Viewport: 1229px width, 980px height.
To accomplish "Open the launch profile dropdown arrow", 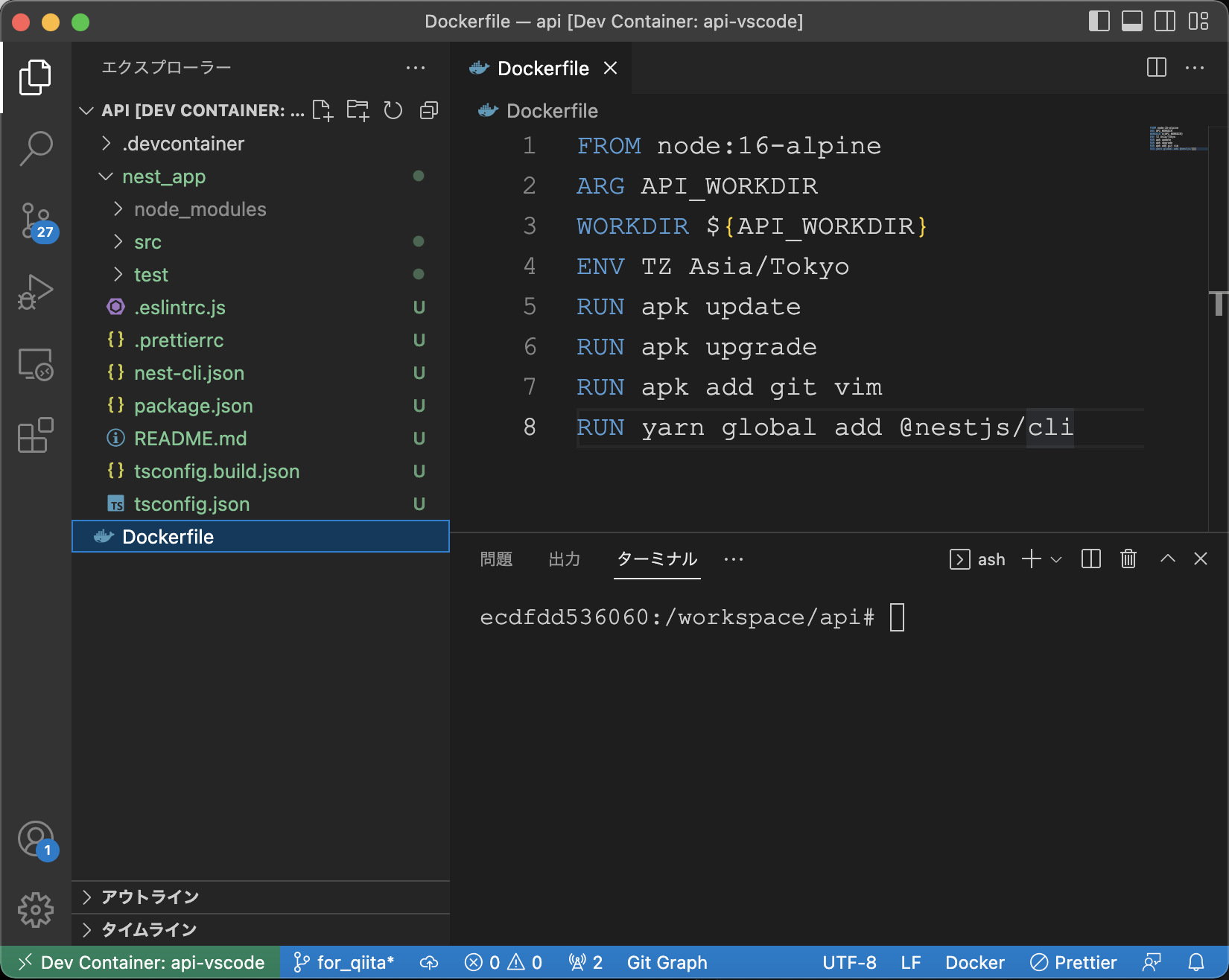I will pyautogui.click(x=1056, y=559).
